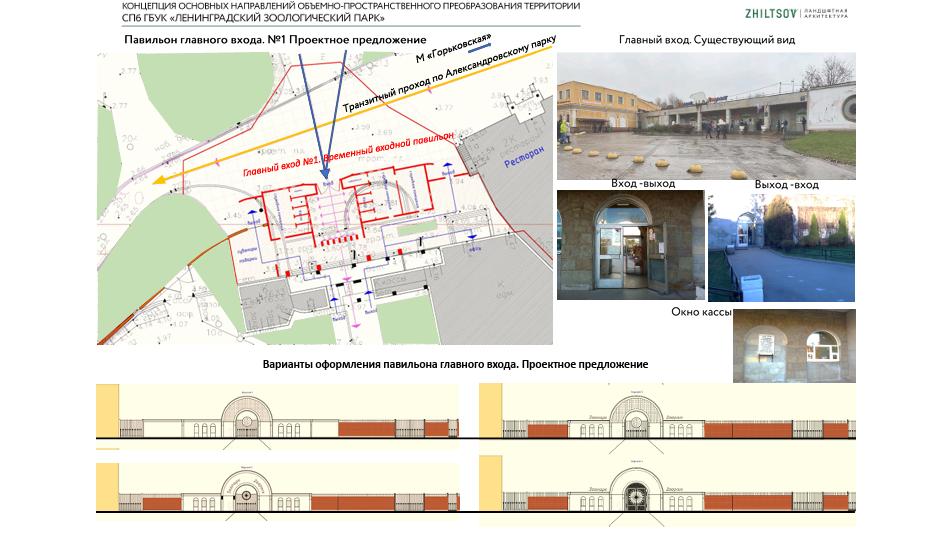
Task: Select the upper-right pavilion facade variant
Action: point(667,412)
